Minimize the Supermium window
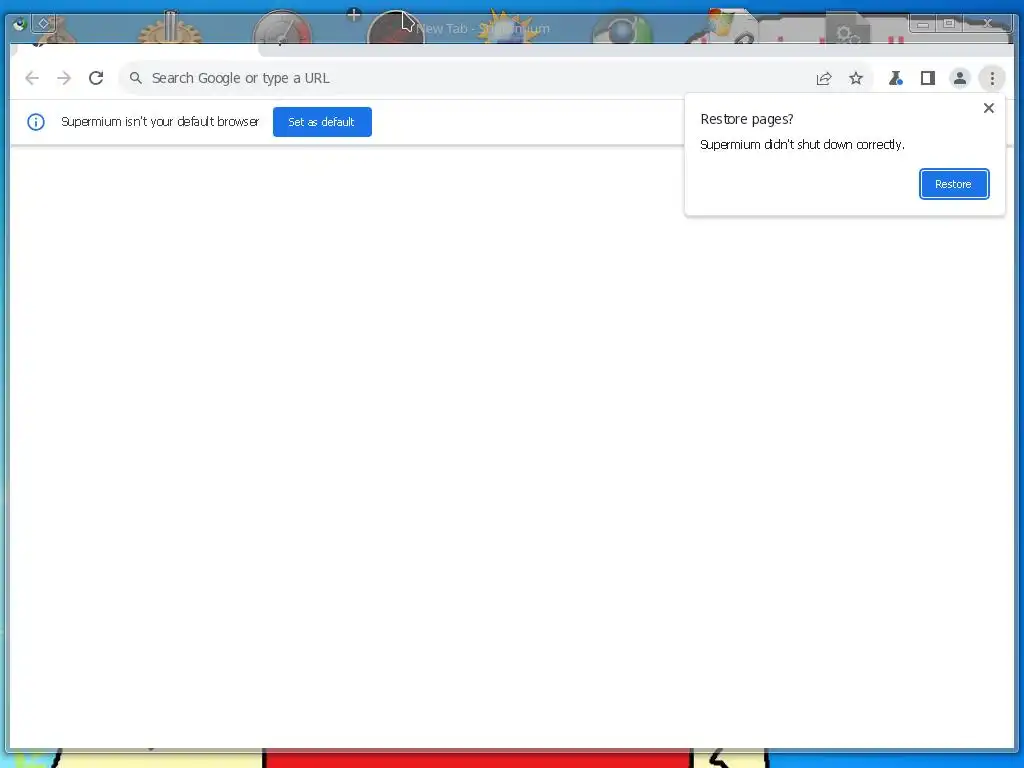Image resolution: width=1024 pixels, height=768 pixels. tap(923, 24)
